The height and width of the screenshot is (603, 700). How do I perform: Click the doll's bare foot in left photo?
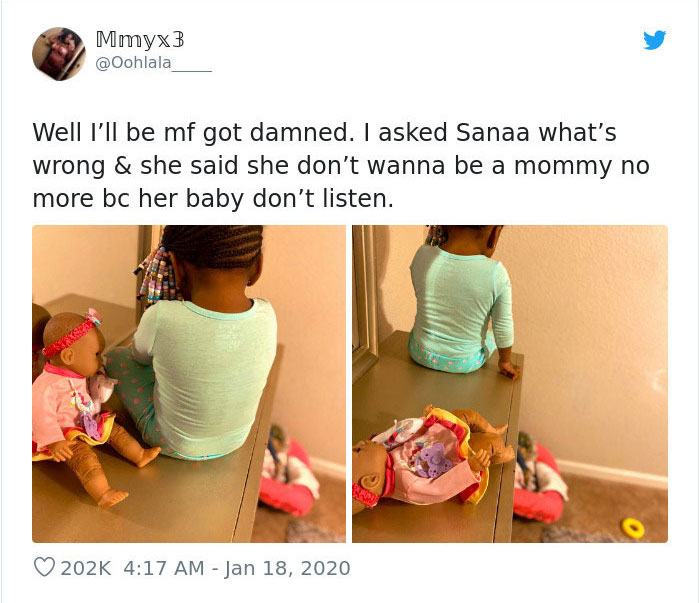pyautogui.click(x=112, y=497)
